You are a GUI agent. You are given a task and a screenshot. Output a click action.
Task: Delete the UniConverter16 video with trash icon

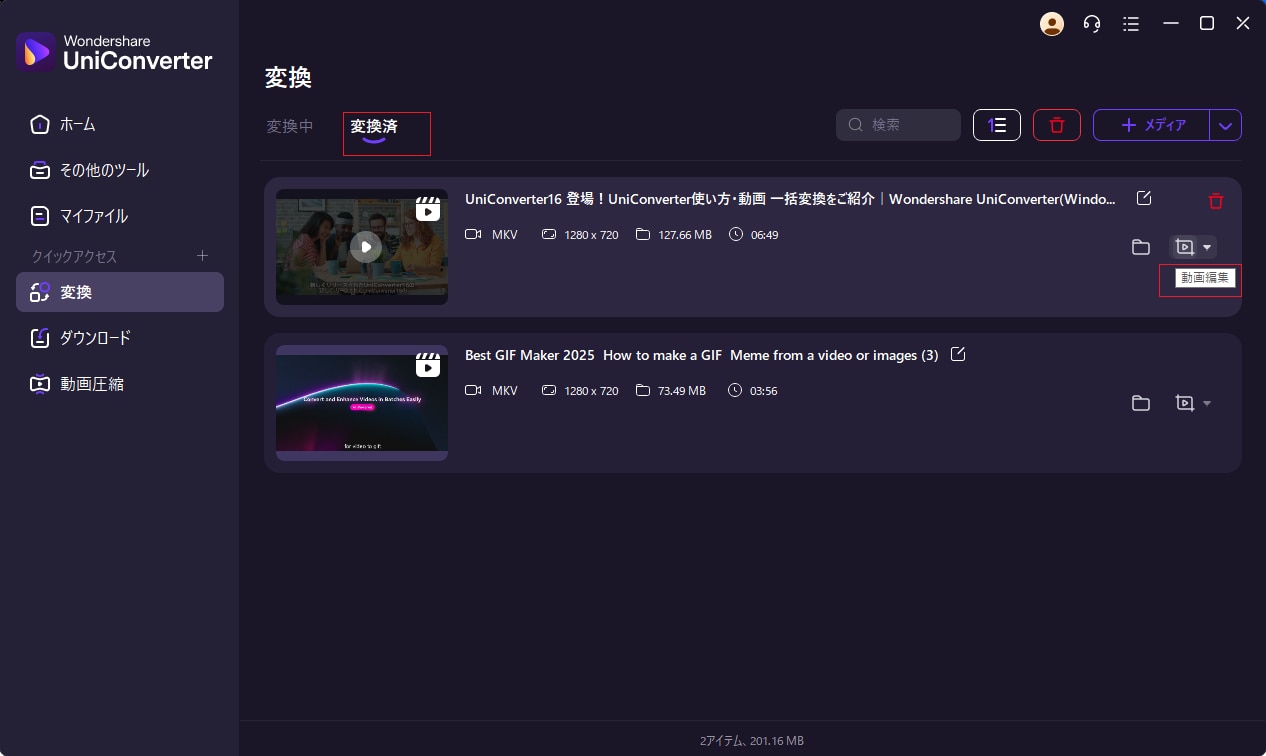pos(1216,201)
